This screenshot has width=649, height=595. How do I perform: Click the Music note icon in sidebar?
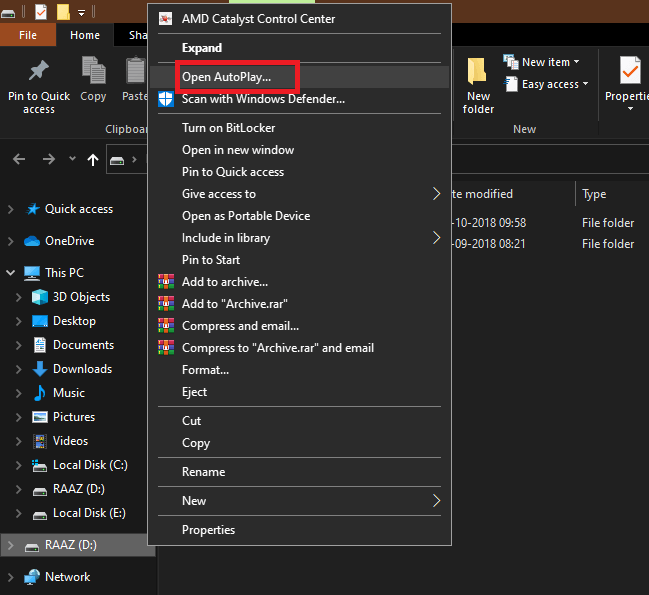coord(40,393)
